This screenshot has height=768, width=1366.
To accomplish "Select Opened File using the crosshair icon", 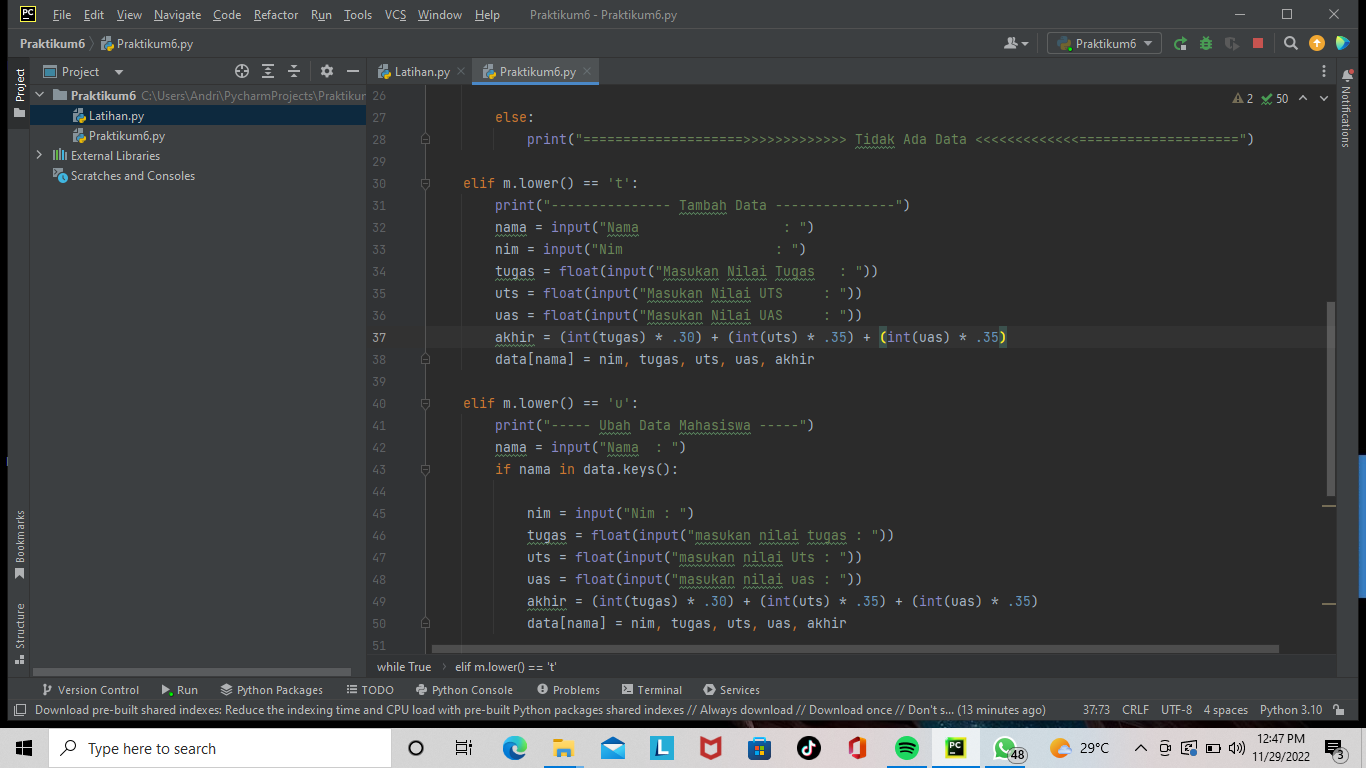I will 242,71.
